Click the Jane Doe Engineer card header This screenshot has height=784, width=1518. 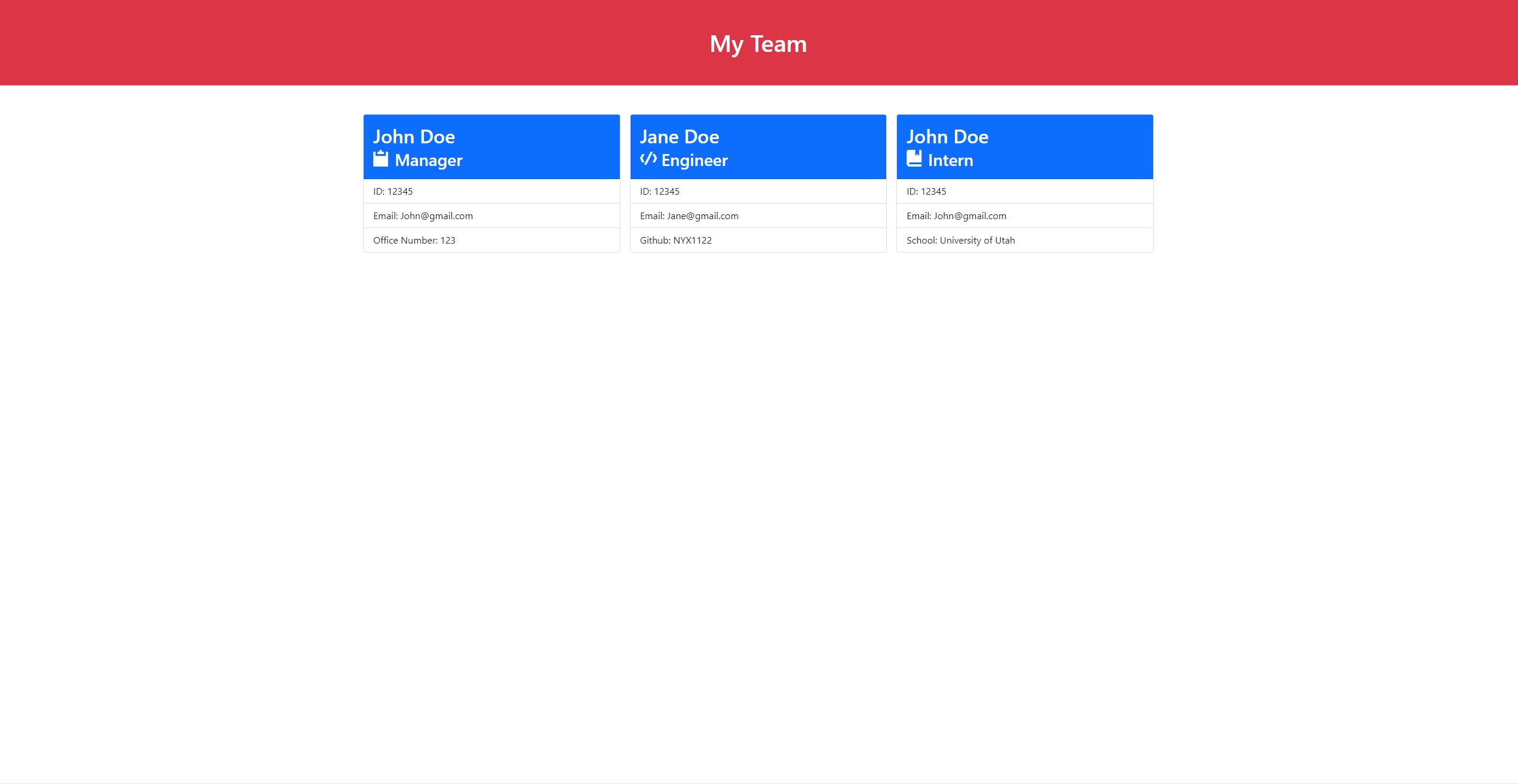(758, 146)
